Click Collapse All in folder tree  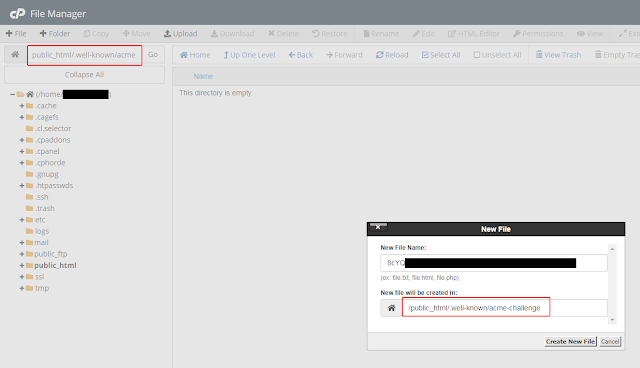[84, 75]
